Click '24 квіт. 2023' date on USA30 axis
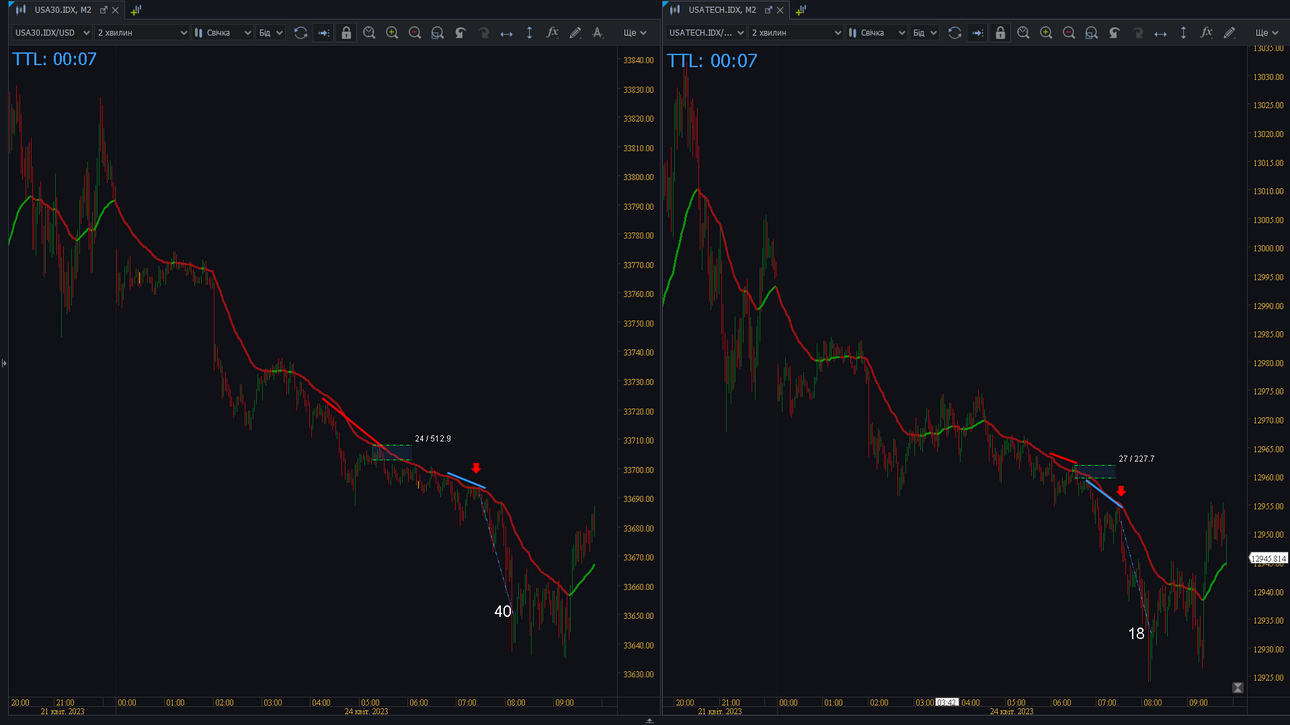The image size is (1290, 725). pyautogui.click(x=366, y=712)
